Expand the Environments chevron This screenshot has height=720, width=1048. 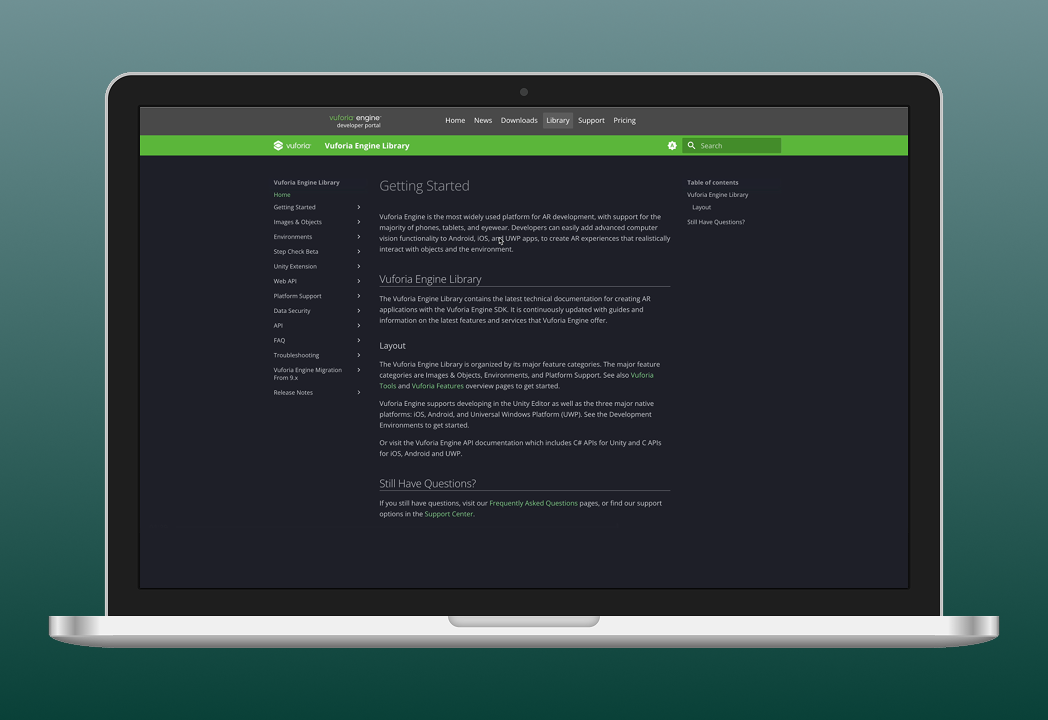359,237
